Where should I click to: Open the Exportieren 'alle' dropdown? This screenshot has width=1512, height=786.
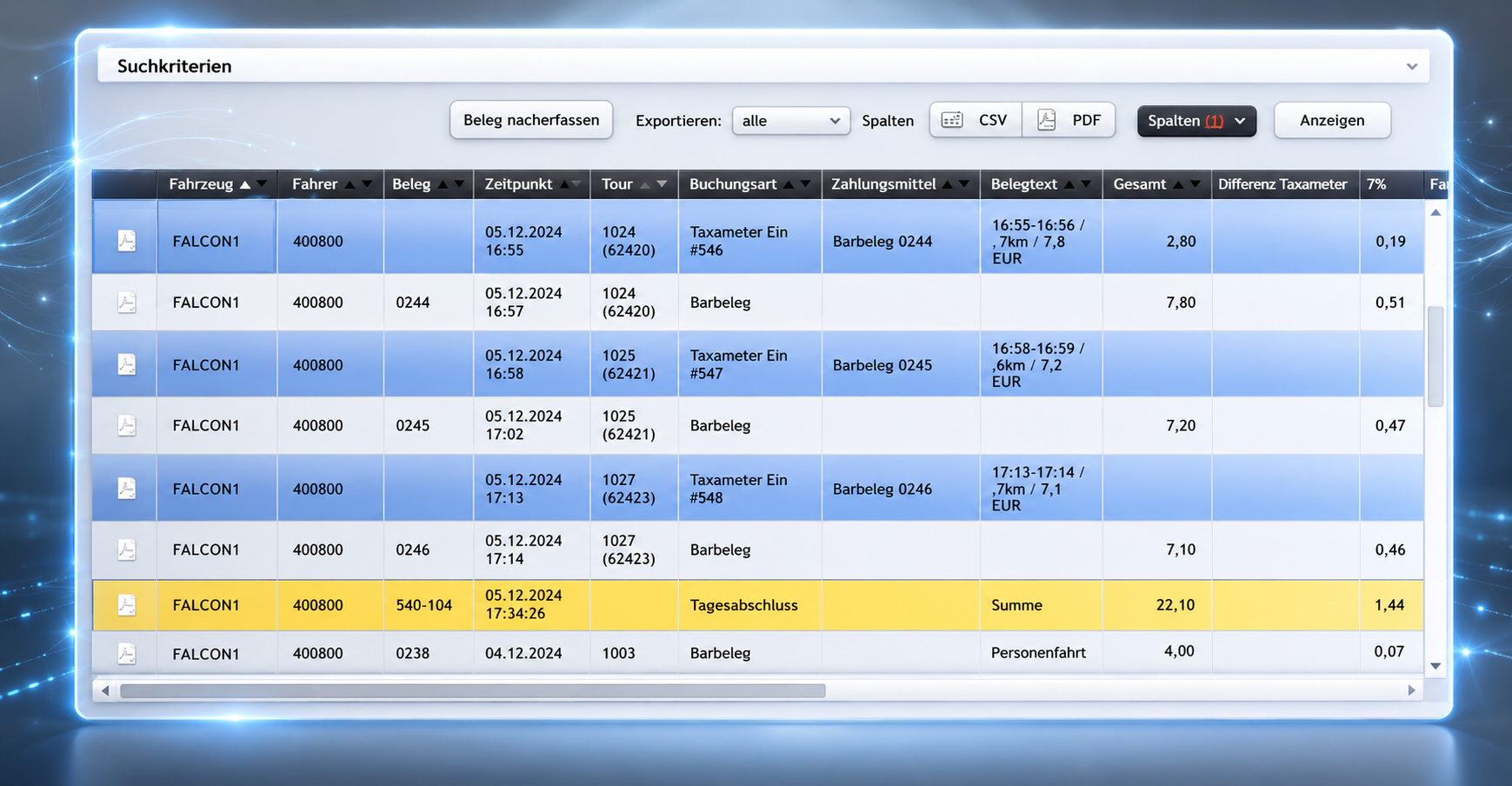click(790, 121)
